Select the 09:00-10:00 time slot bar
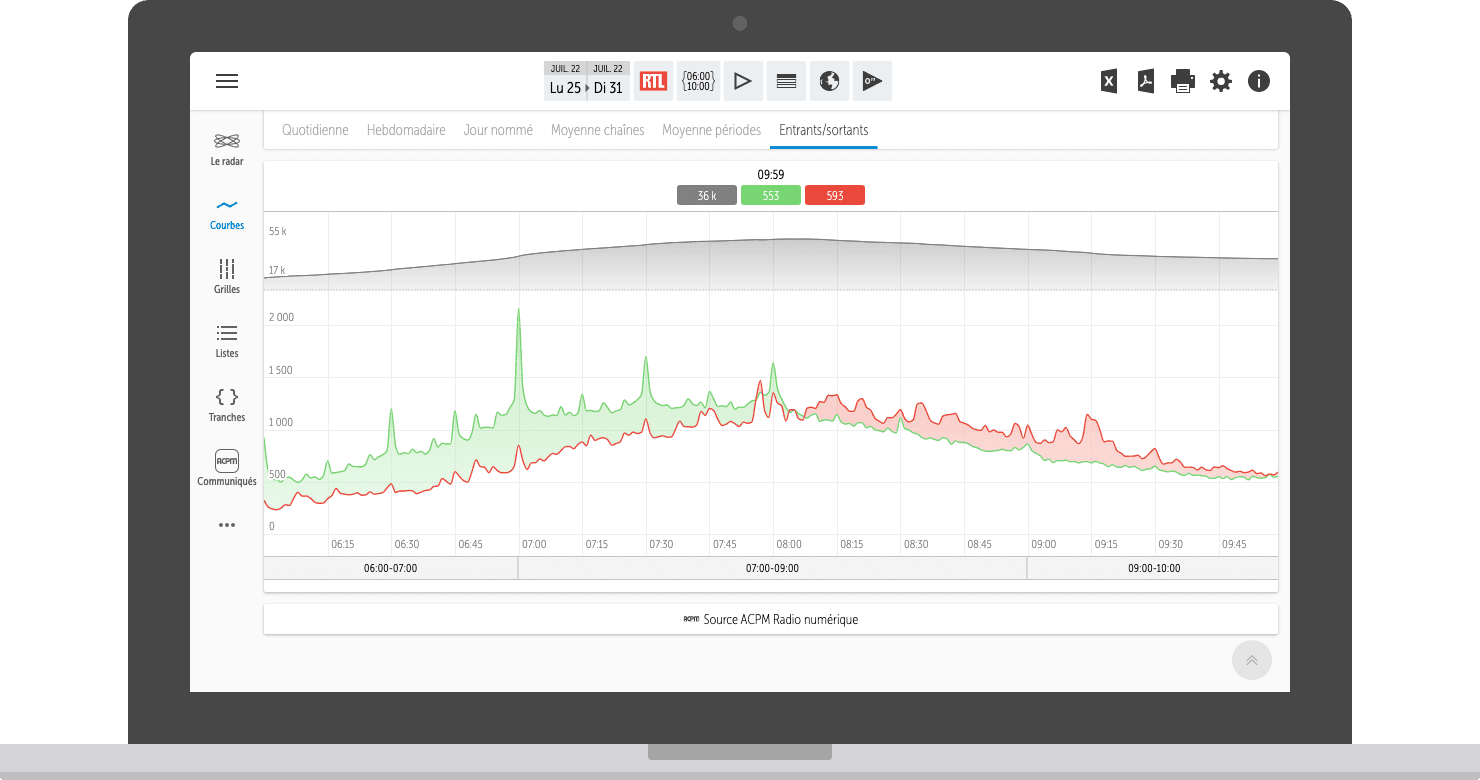This screenshot has height=780, width=1480. (1153, 568)
